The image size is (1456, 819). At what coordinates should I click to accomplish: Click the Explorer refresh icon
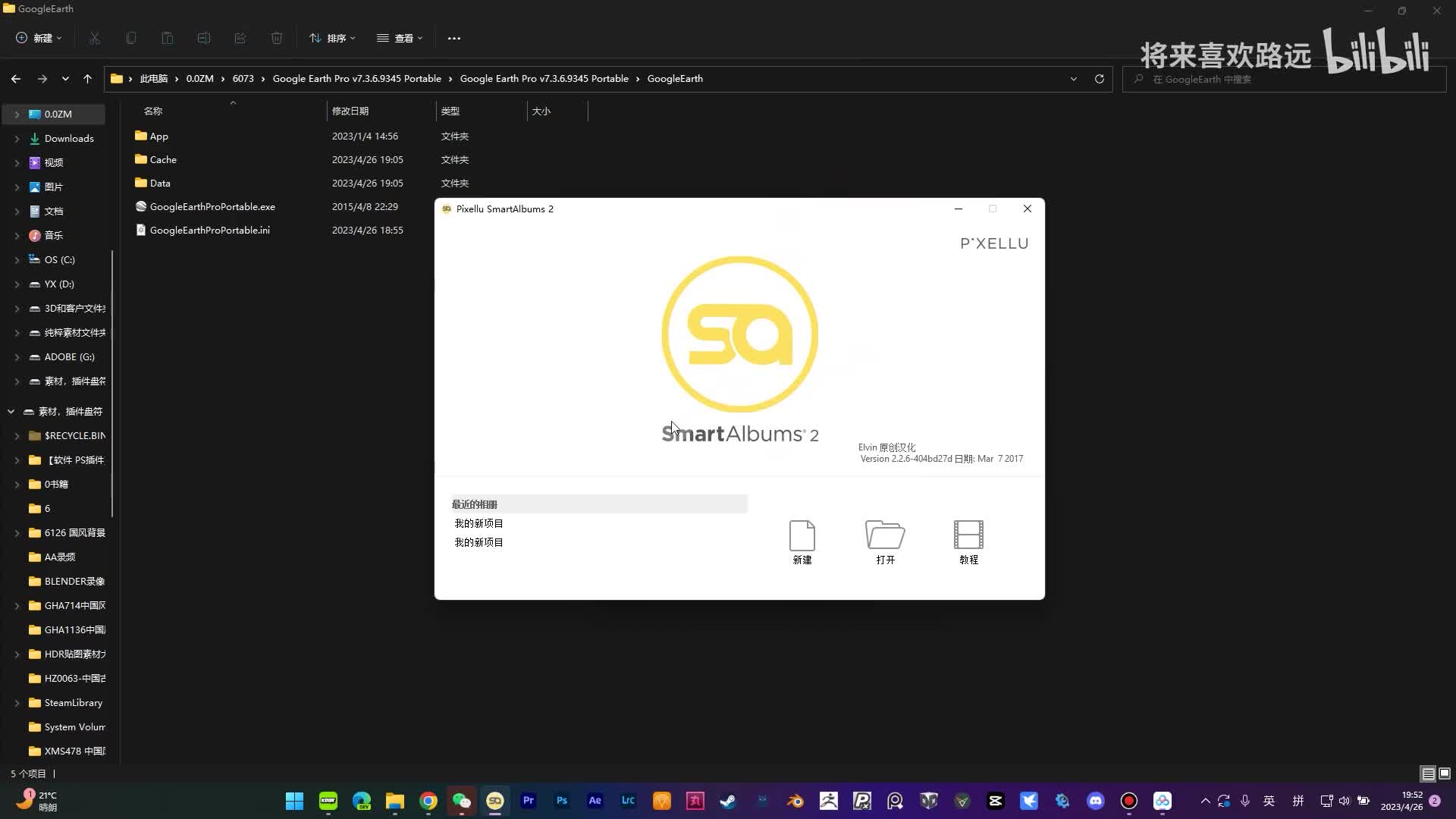[x=1099, y=79]
